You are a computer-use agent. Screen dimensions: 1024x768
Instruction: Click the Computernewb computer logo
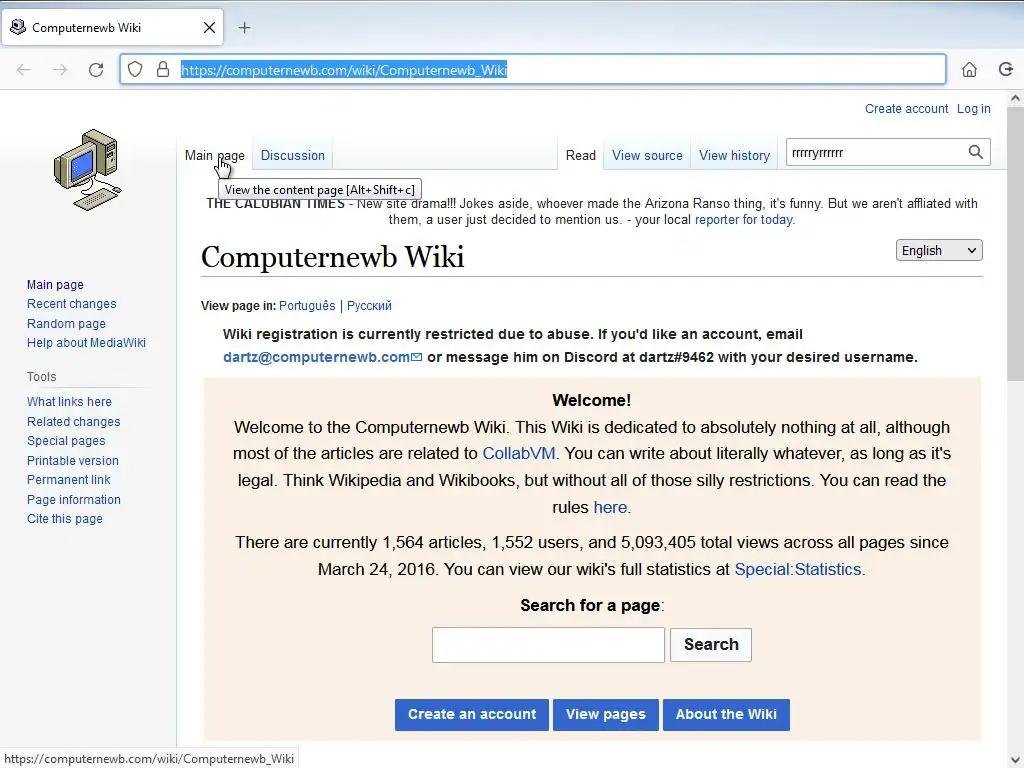88,170
